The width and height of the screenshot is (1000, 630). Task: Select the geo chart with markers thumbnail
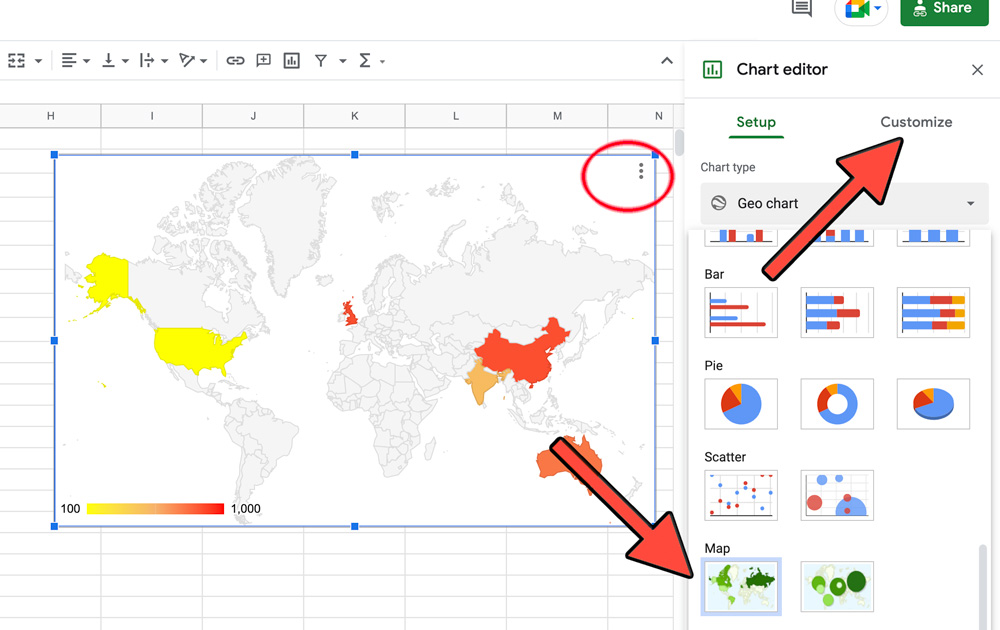837,587
